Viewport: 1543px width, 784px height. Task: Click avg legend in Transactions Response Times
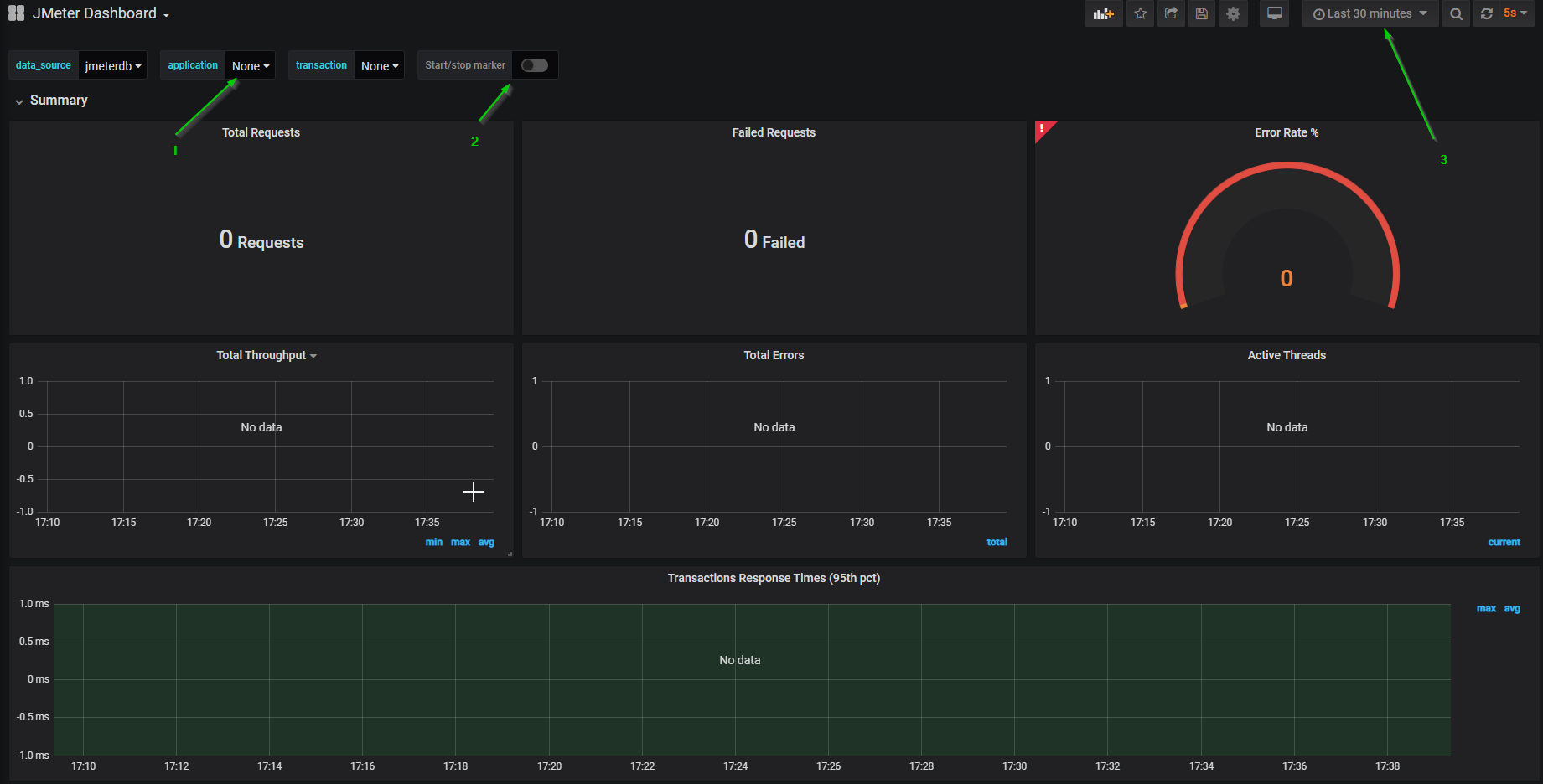(x=1512, y=608)
